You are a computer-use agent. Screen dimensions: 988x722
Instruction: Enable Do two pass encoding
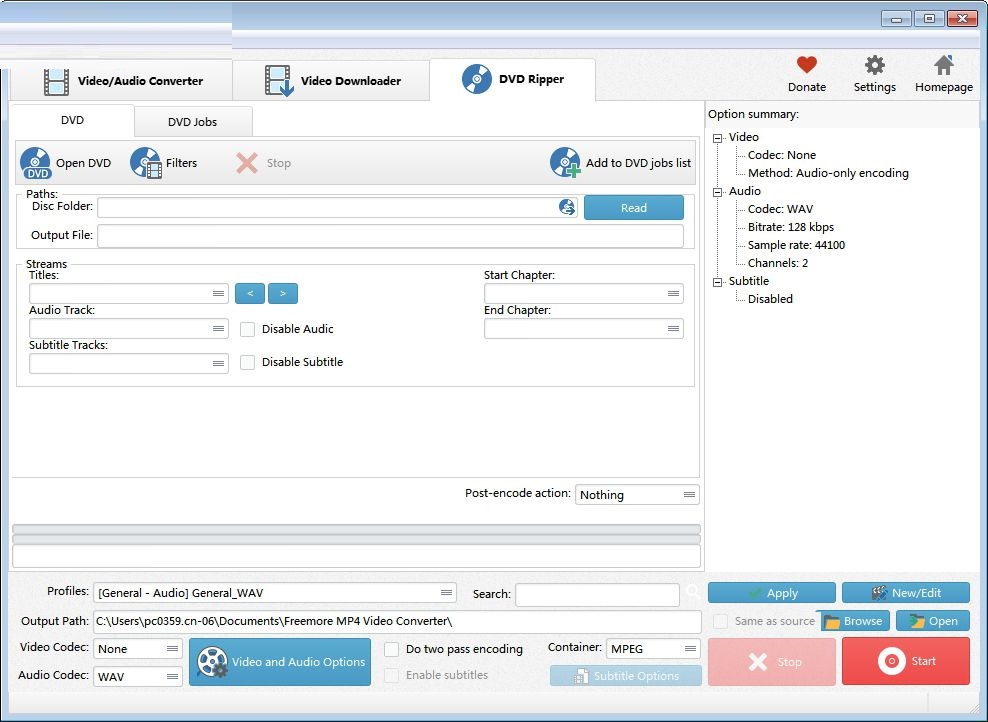[x=391, y=649]
